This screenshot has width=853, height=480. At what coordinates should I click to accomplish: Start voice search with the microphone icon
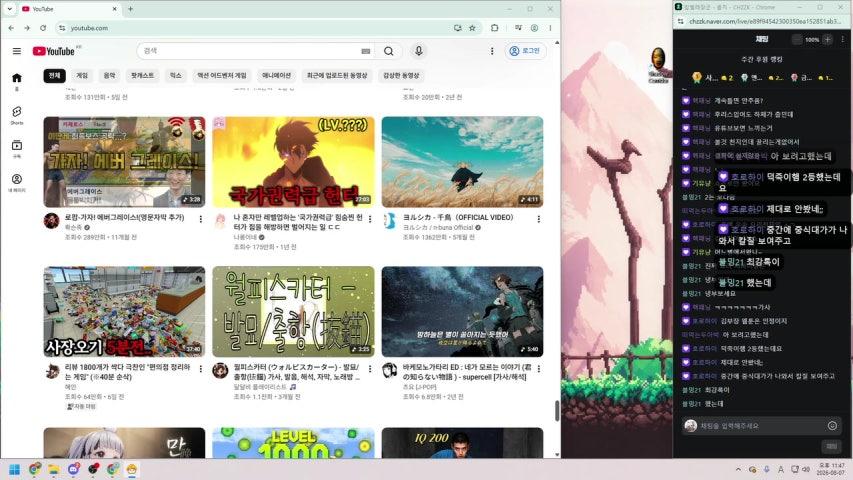tap(418, 51)
